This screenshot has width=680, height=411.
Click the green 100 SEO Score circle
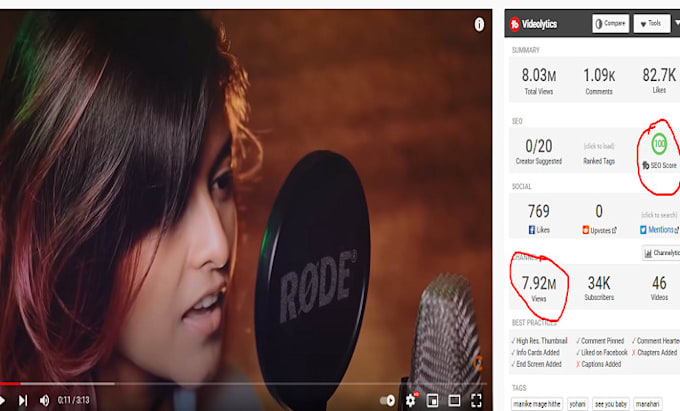point(659,144)
